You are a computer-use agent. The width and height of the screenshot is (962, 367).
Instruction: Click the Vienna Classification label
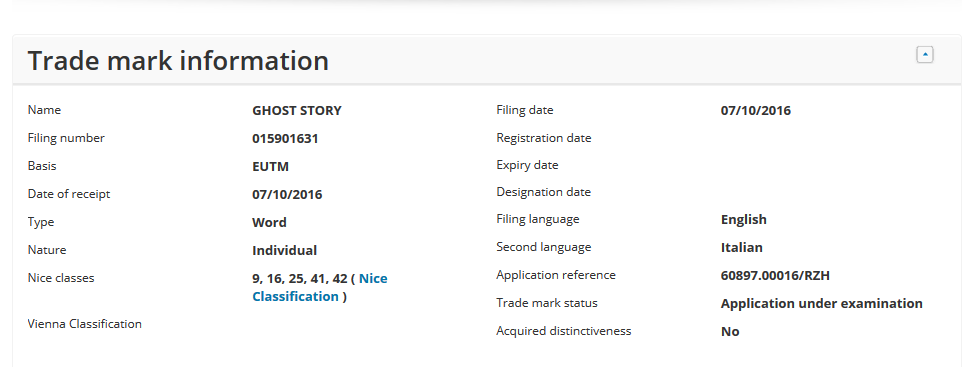pos(85,324)
